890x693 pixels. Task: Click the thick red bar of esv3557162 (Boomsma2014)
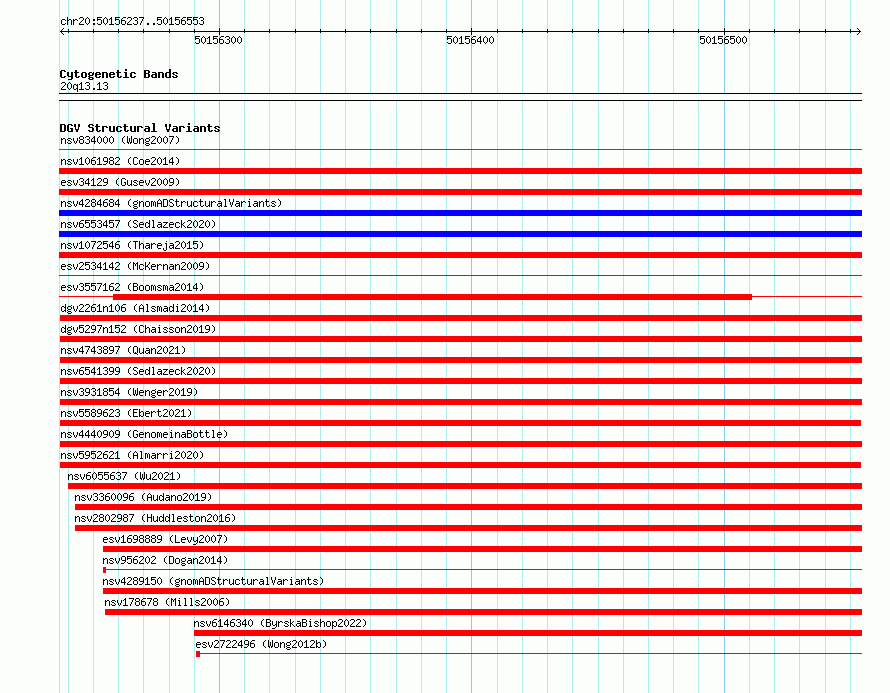(433, 297)
